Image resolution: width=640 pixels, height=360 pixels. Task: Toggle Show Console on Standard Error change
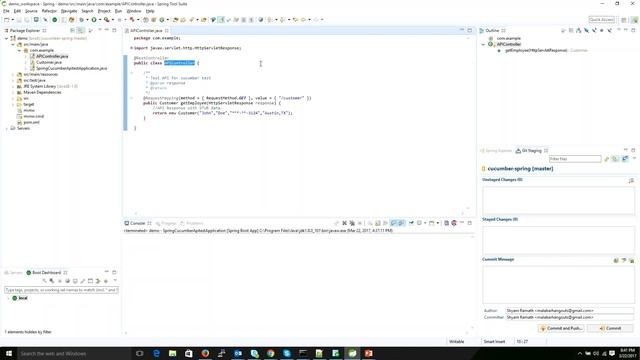[x=402, y=223]
